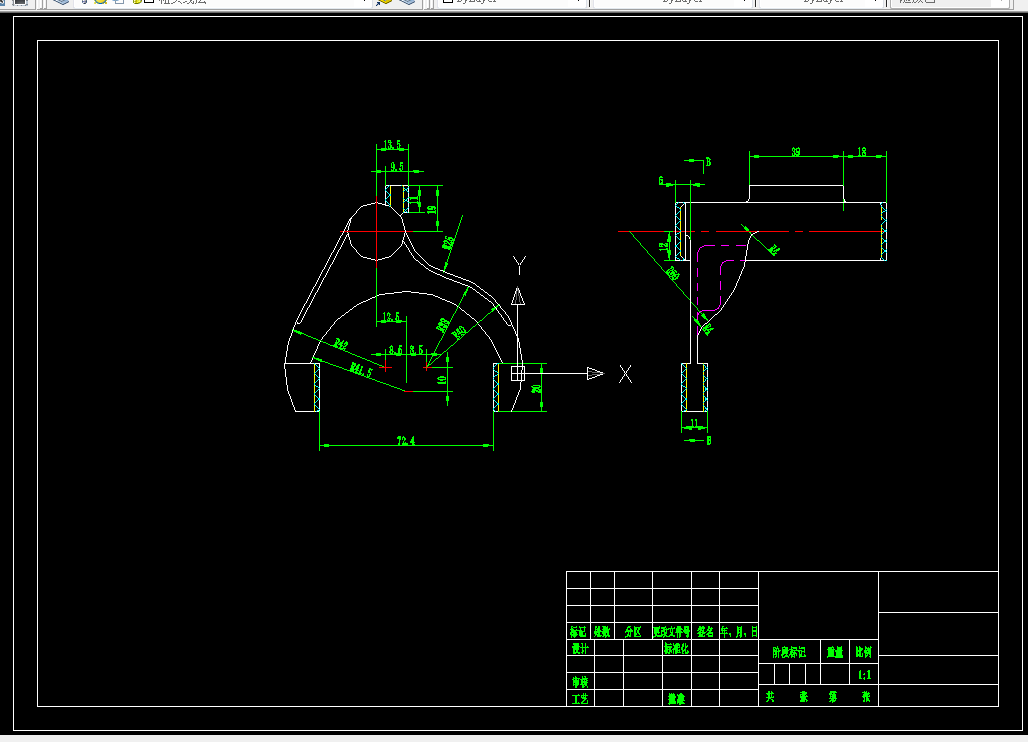Click the 工艺 label in title block
This screenshot has width=1028, height=742.
coord(580,699)
